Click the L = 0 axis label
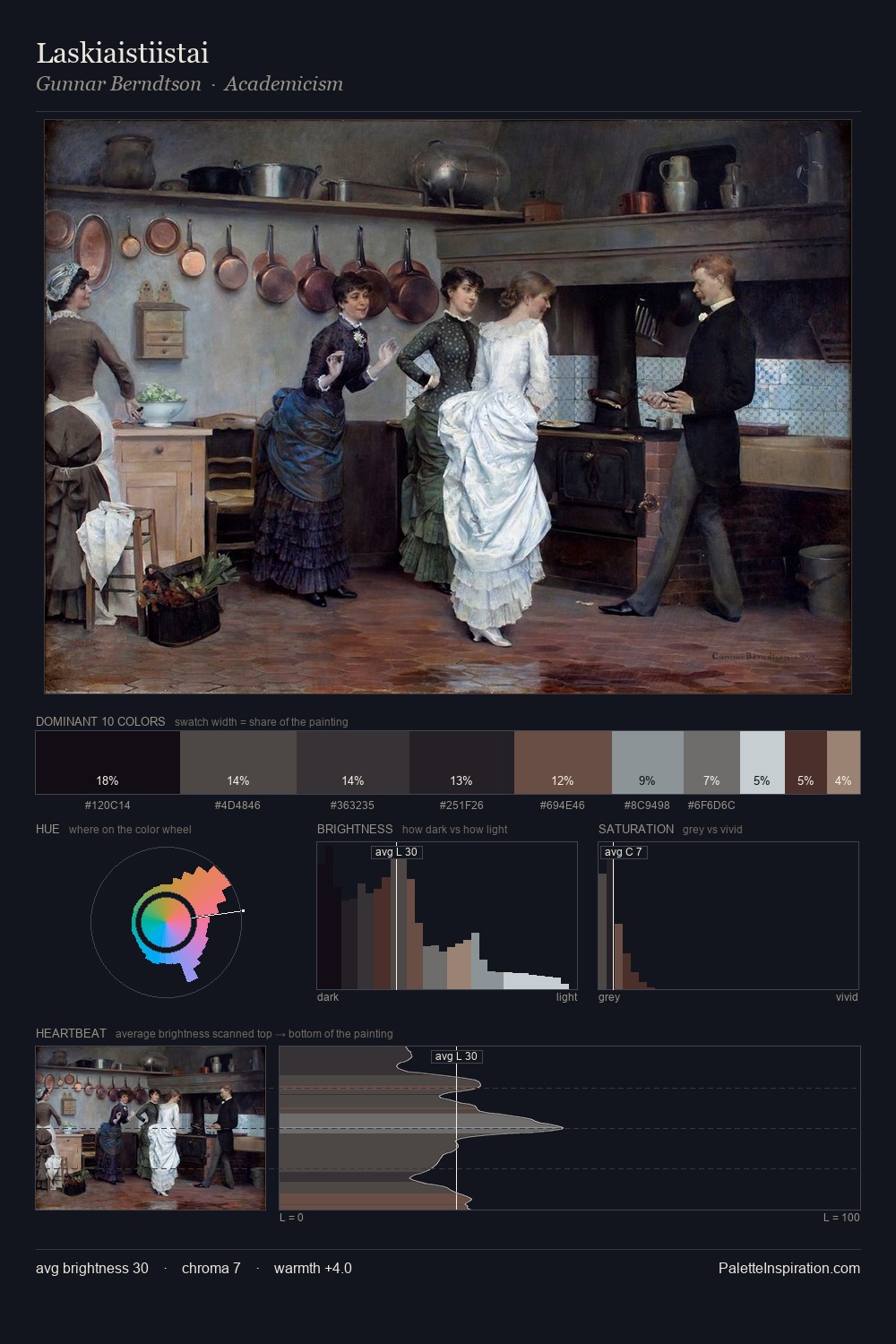 point(291,1218)
